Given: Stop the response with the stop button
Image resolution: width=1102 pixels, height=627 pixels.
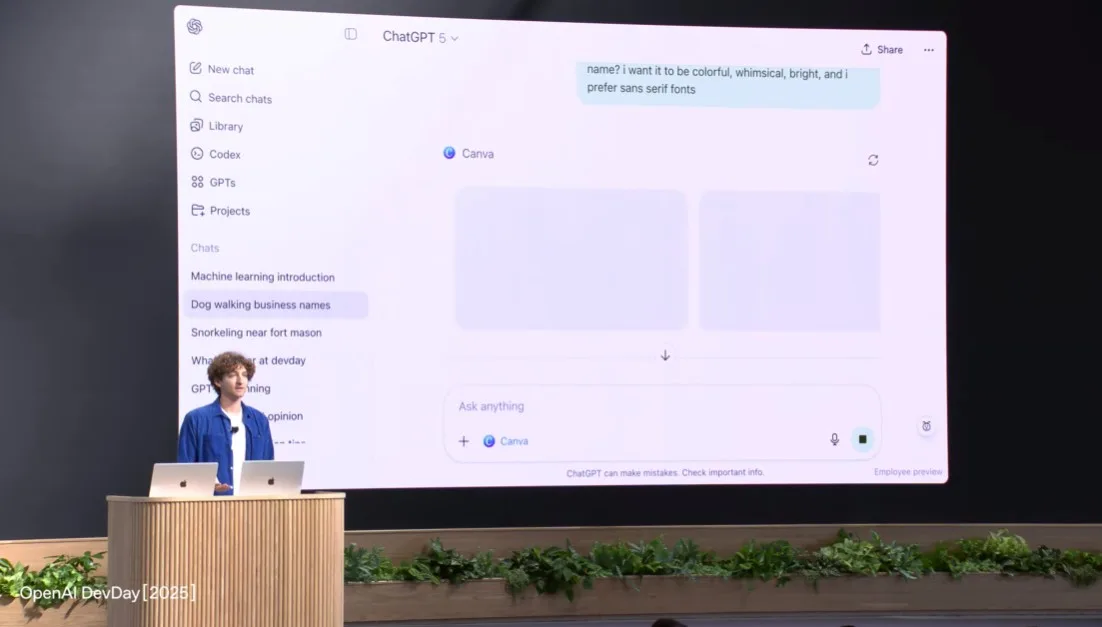Looking at the screenshot, I should pyautogui.click(x=862, y=439).
